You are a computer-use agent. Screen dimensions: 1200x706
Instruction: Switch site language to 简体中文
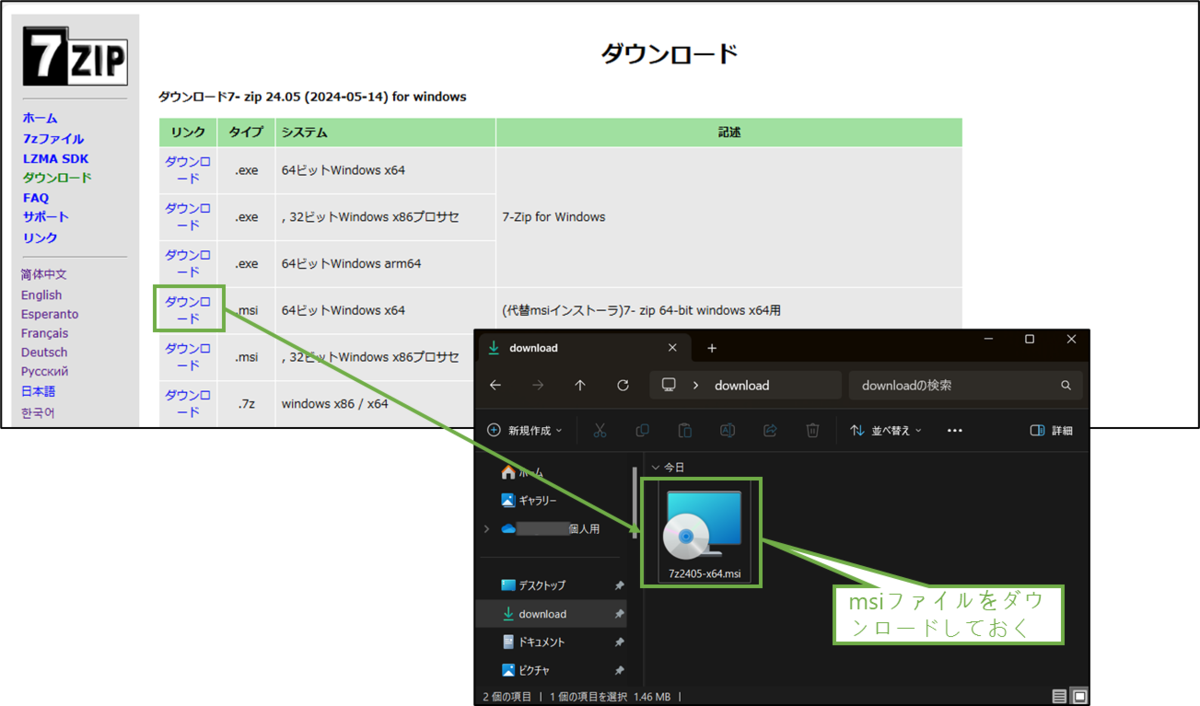[x=44, y=274]
